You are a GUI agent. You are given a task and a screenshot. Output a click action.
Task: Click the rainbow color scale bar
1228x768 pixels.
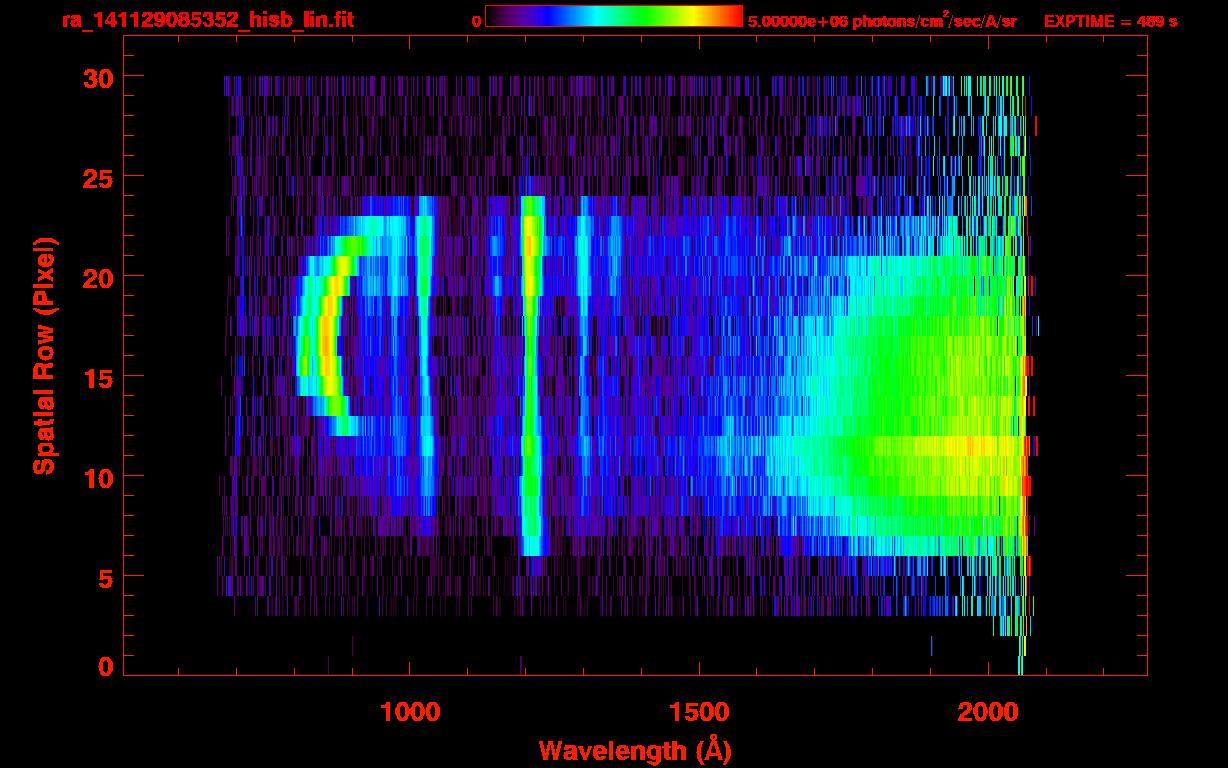coord(614,17)
